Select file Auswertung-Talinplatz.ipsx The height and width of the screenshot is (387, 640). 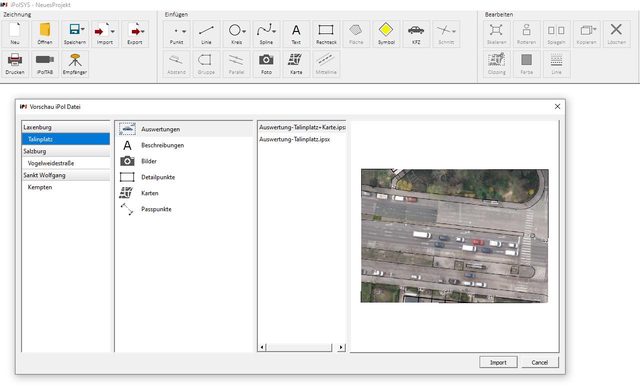302,139
